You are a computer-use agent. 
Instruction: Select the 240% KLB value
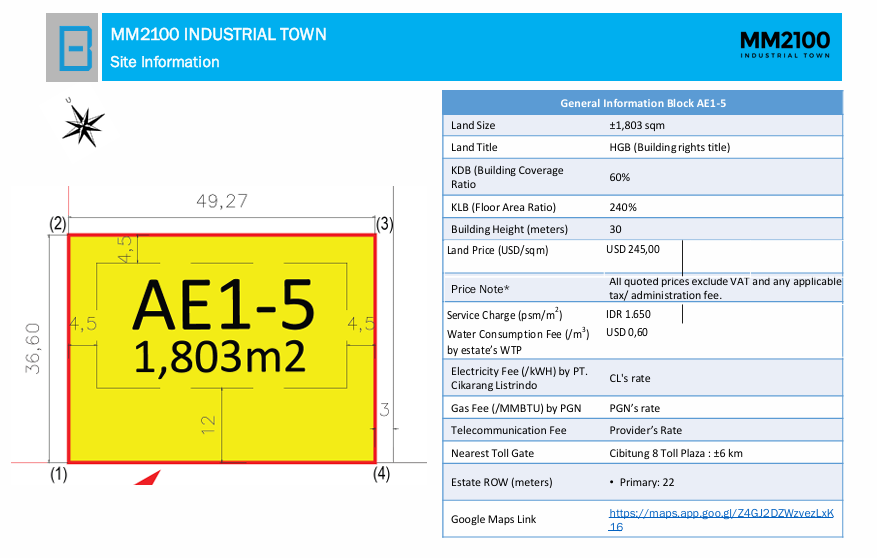[x=623, y=207]
